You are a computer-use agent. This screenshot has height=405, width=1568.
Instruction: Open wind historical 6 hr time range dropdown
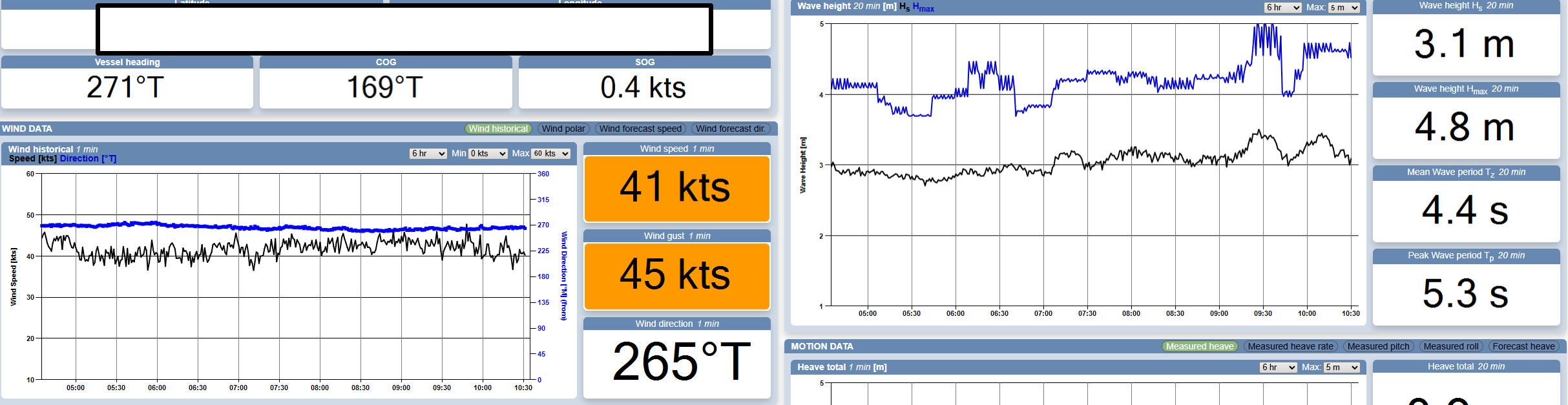point(428,153)
